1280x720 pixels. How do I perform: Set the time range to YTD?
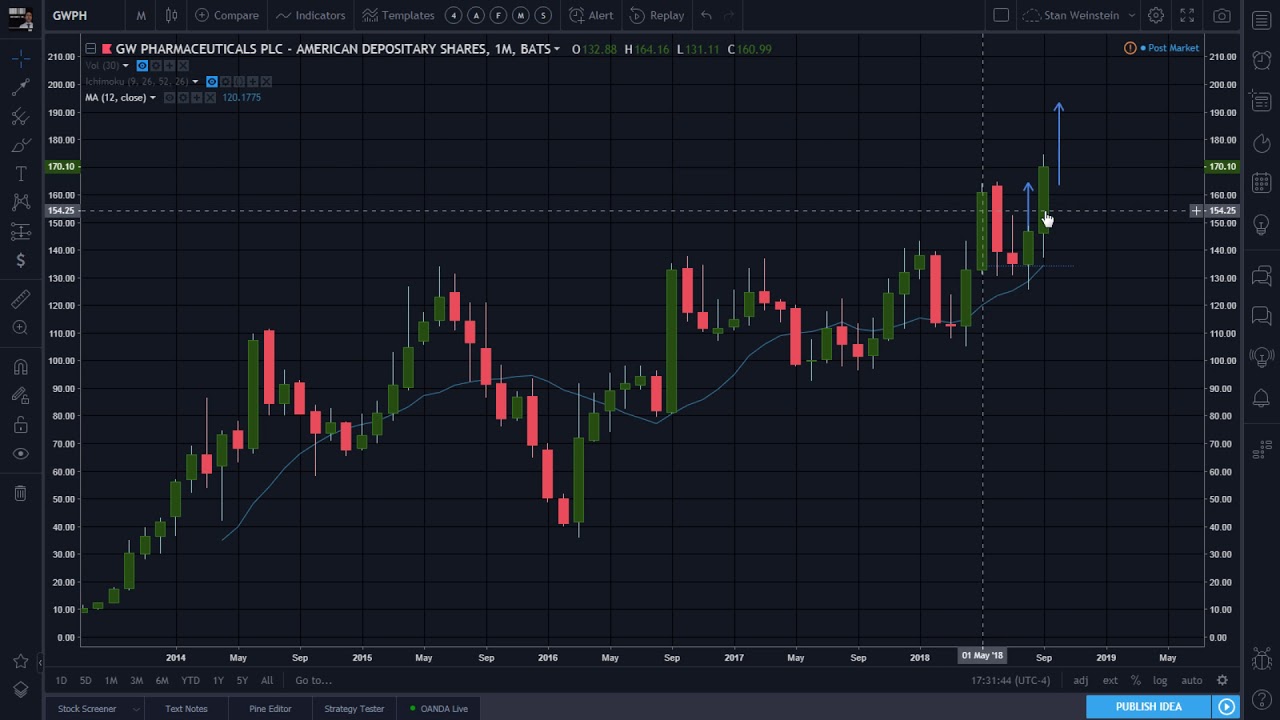coord(190,681)
